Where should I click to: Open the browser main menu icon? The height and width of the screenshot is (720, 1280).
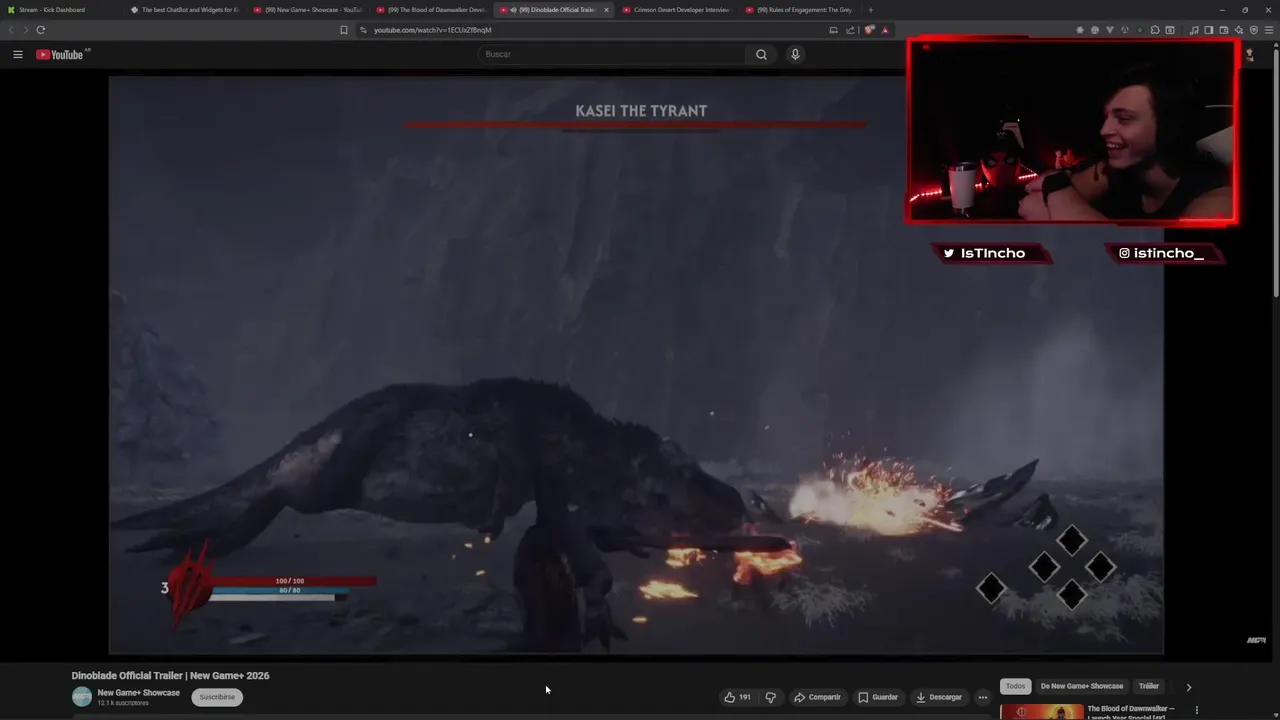1269,30
